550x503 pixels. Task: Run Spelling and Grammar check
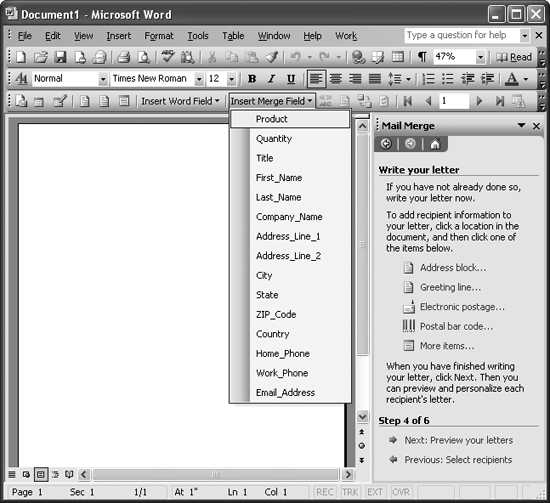[168, 57]
